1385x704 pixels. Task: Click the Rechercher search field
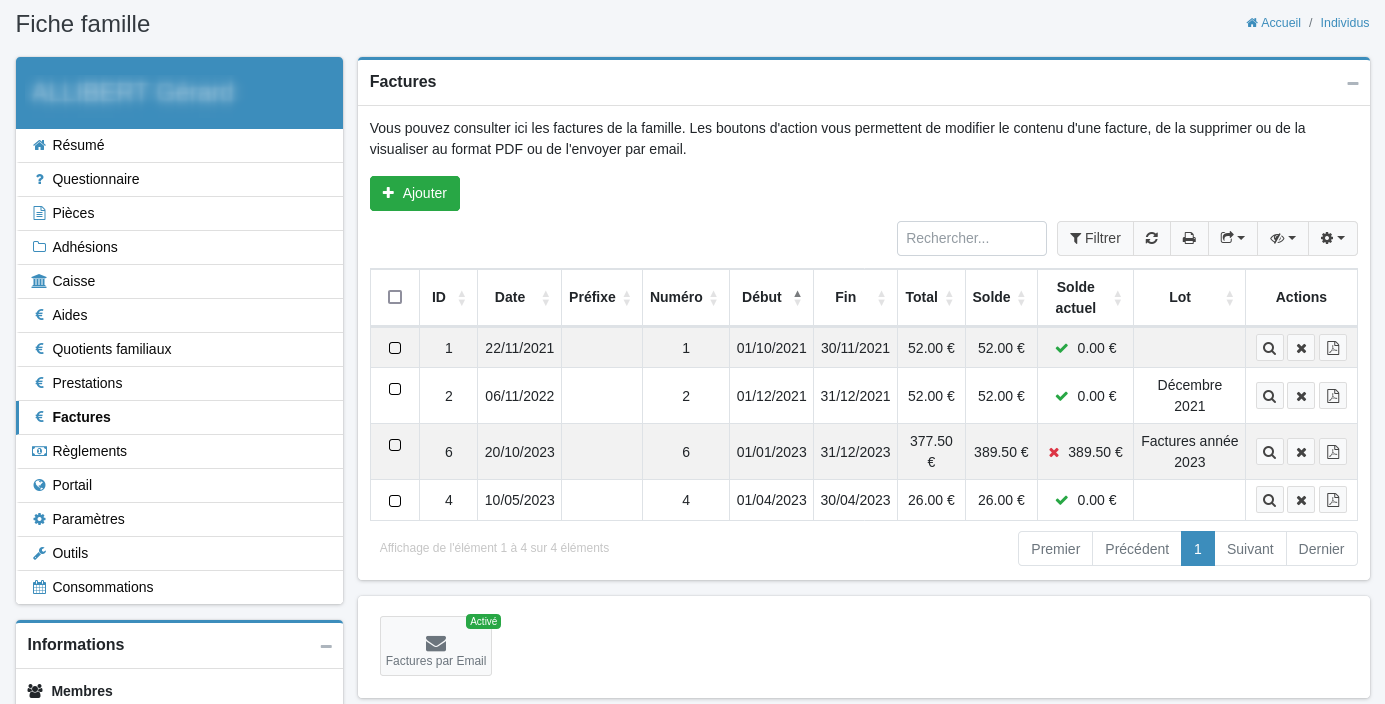[x=971, y=238]
